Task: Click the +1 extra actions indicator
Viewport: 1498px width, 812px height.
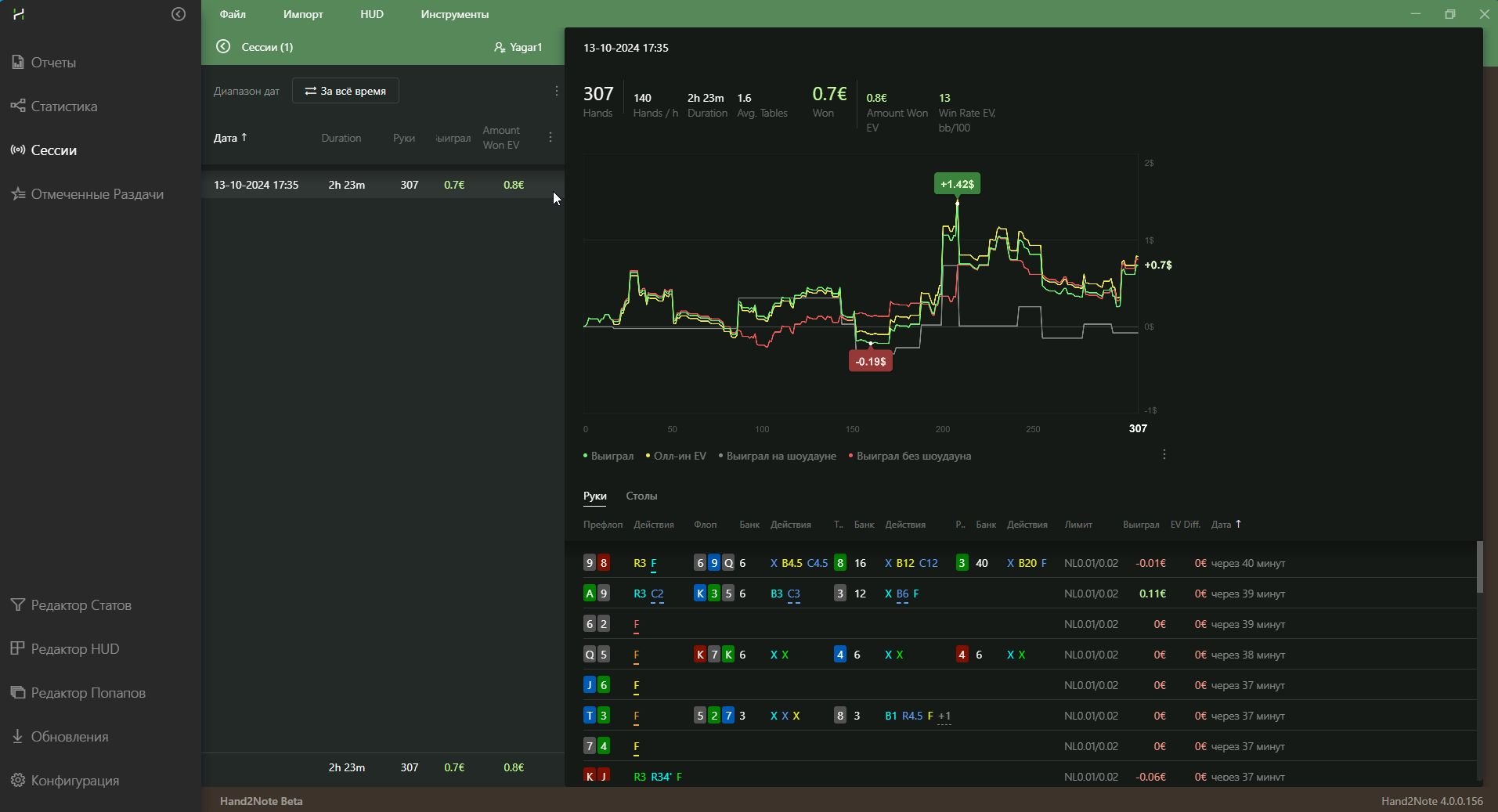Action: pyautogui.click(x=944, y=716)
